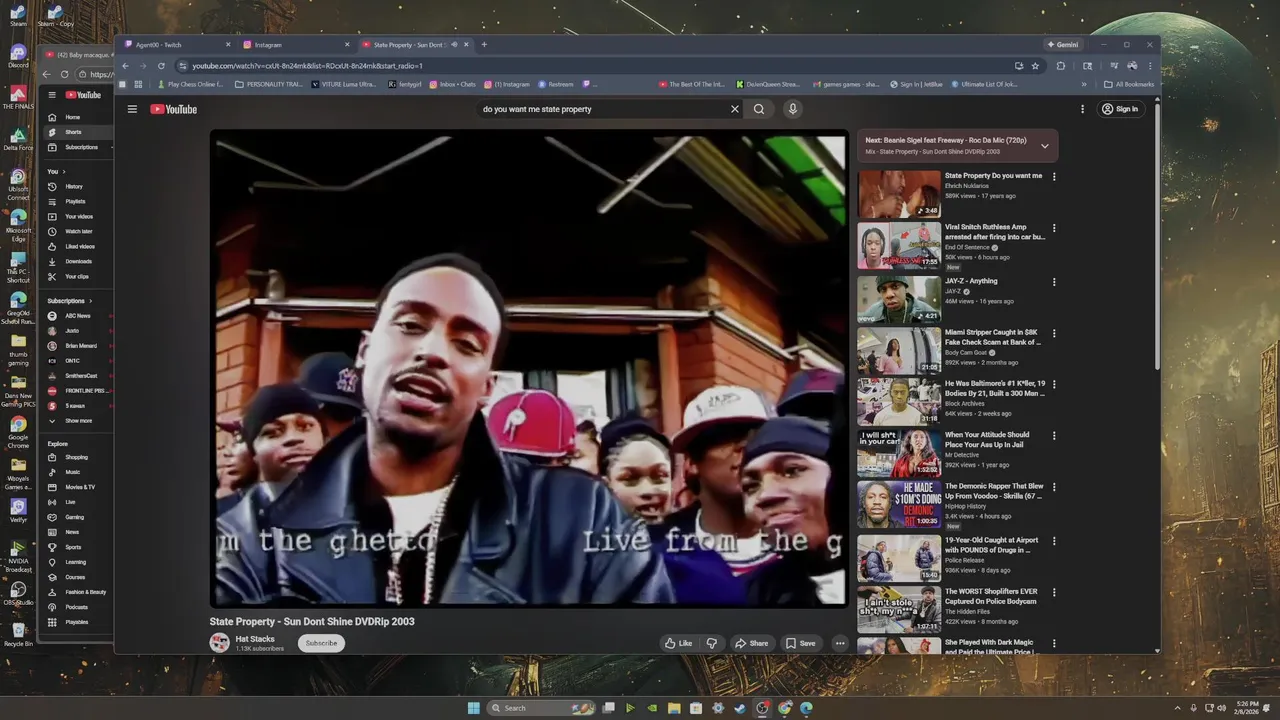The image size is (1280, 720).
Task: Go back in the front Chrome window
Action: 125,66
